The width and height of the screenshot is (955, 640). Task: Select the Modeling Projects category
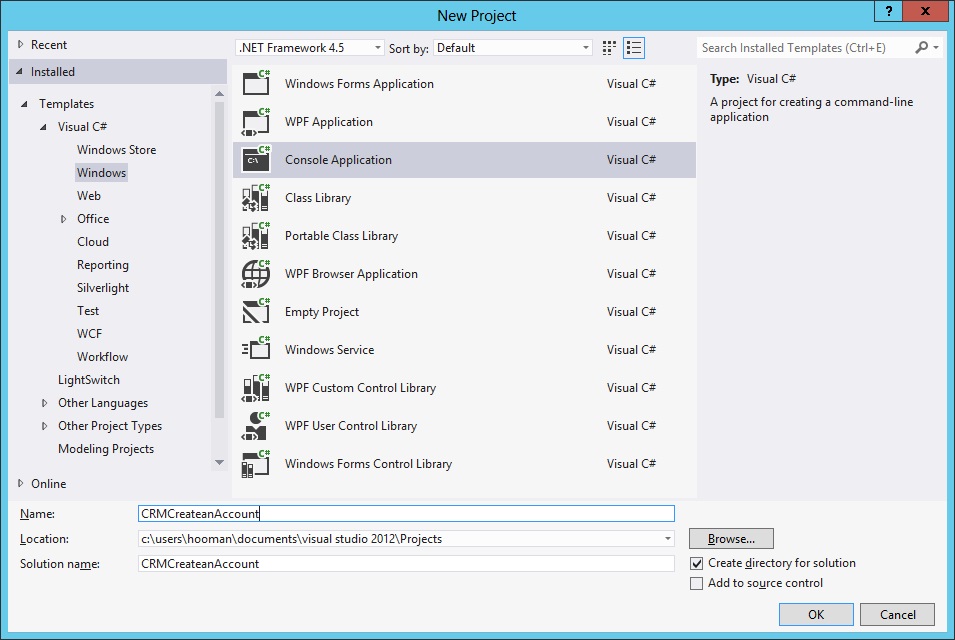[106, 449]
